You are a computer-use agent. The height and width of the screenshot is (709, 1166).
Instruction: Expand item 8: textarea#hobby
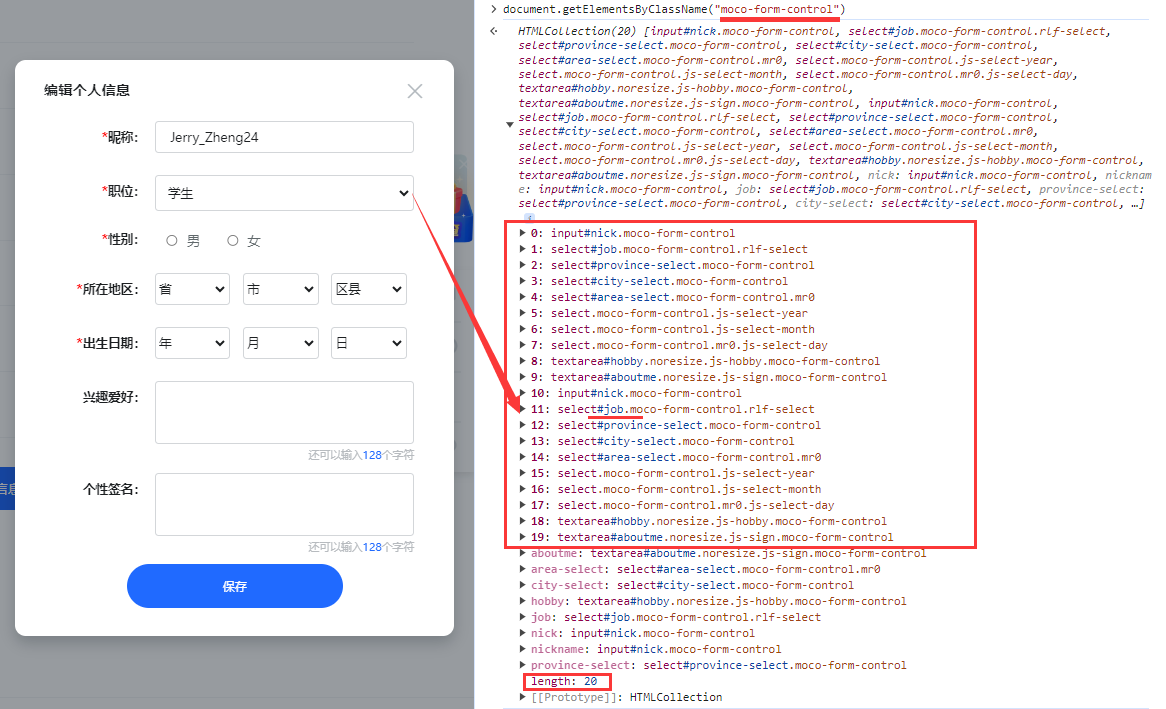point(522,361)
